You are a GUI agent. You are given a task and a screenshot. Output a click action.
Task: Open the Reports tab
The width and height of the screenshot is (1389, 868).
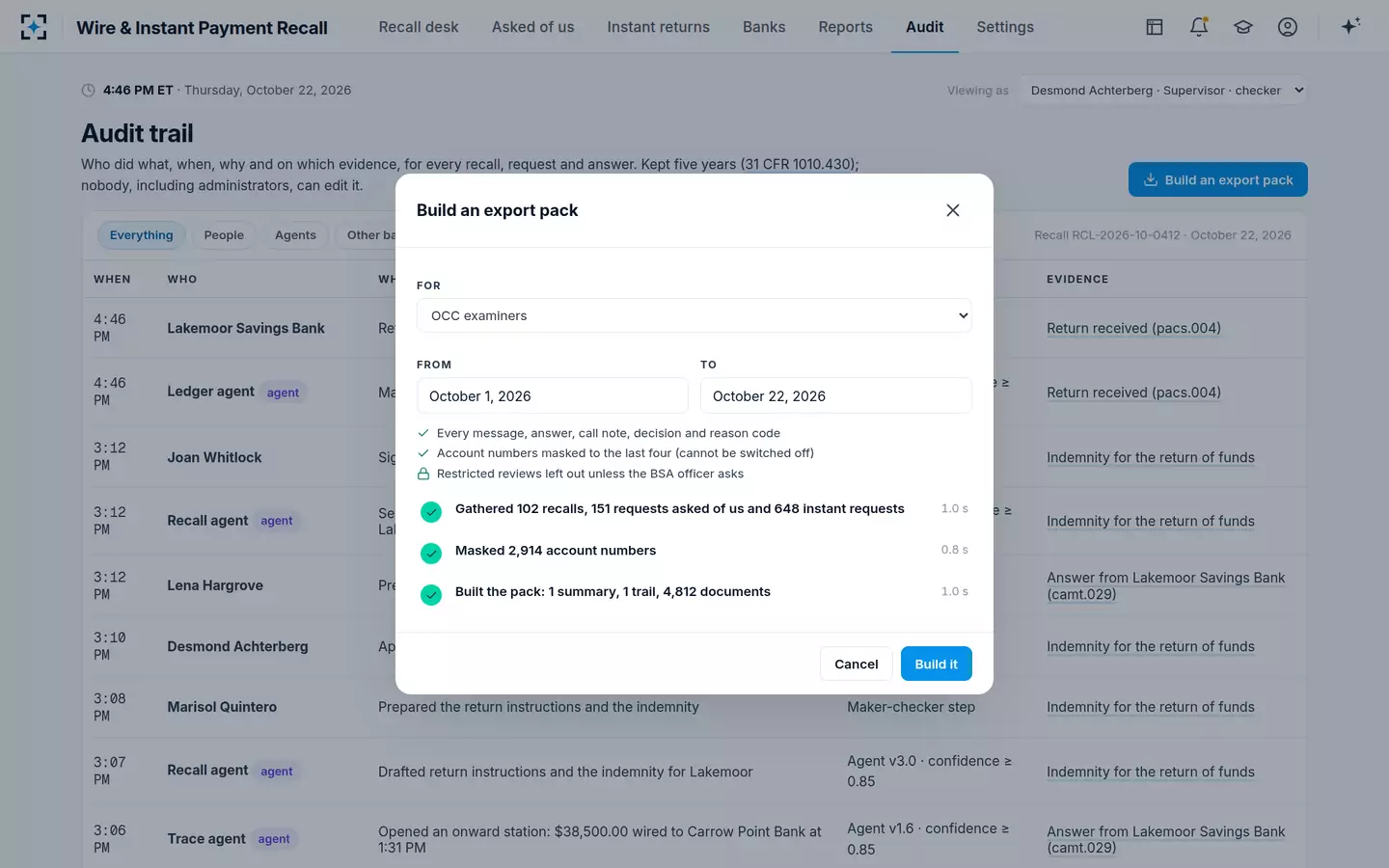tap(845, 27)
